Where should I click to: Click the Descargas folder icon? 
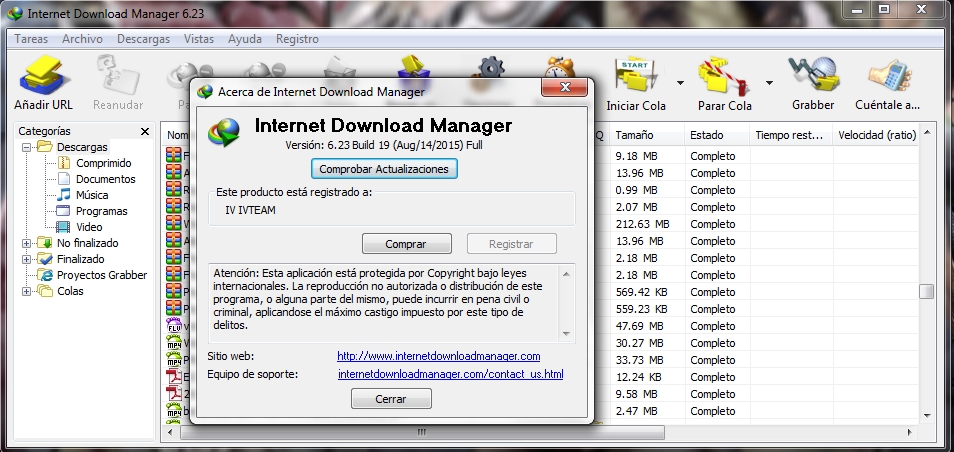pos(44,146)
